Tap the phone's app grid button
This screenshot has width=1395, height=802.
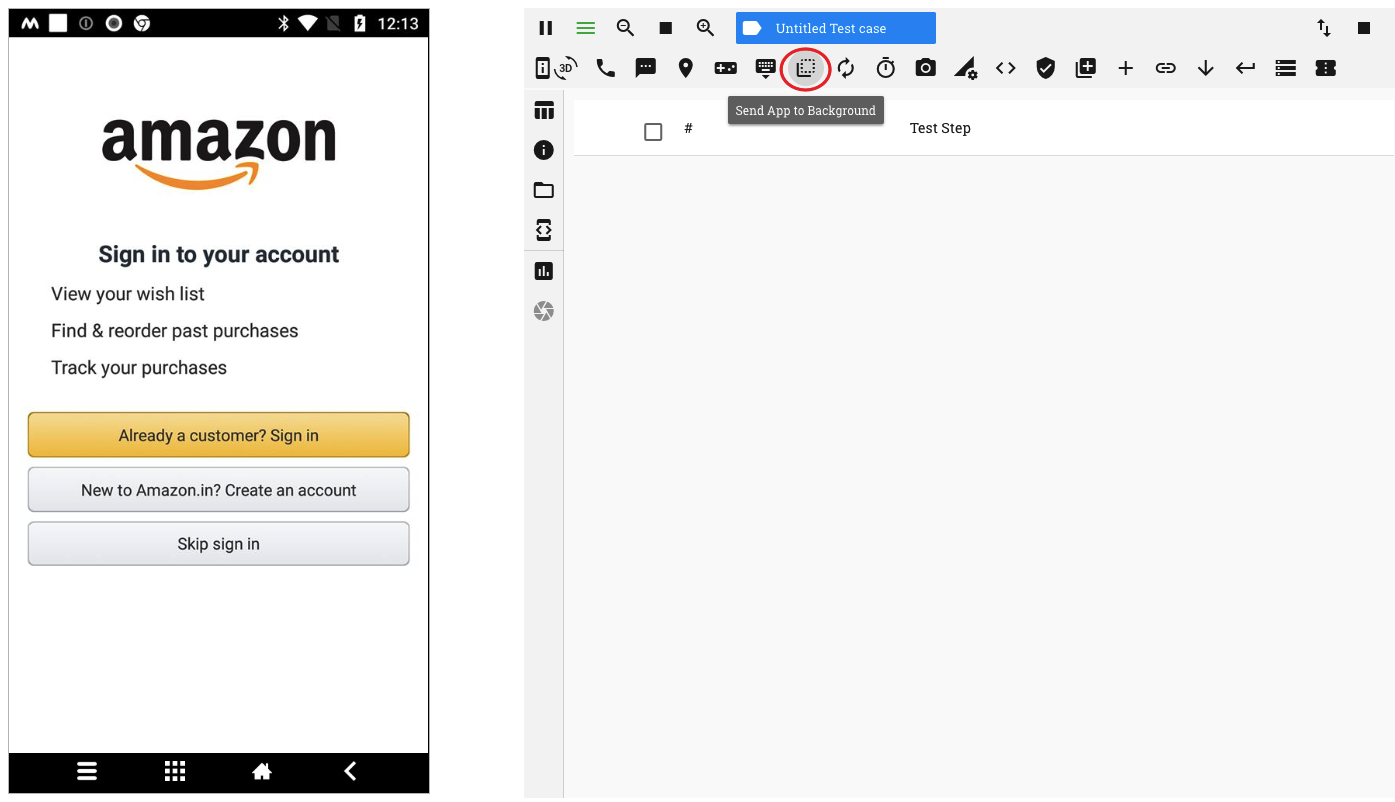click(x=175, y=771)
